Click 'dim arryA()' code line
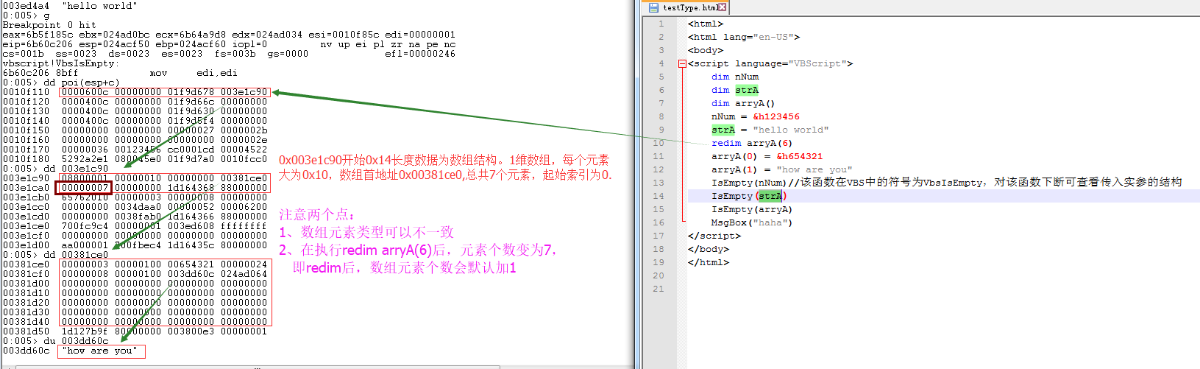The width and height of the screenshot is (1200, 369). point(743,103)
